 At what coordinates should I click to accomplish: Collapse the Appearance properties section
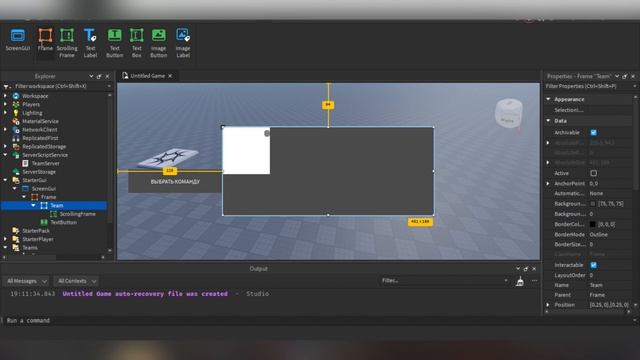pyautogui.click(x=549, y=99)
